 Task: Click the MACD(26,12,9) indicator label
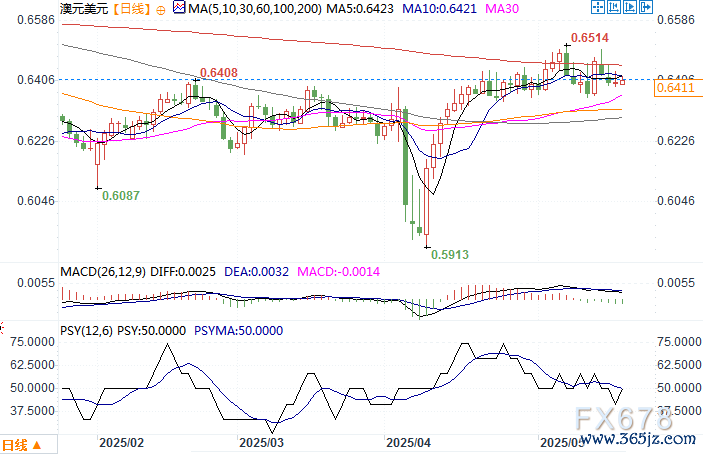tap(103, 272)
